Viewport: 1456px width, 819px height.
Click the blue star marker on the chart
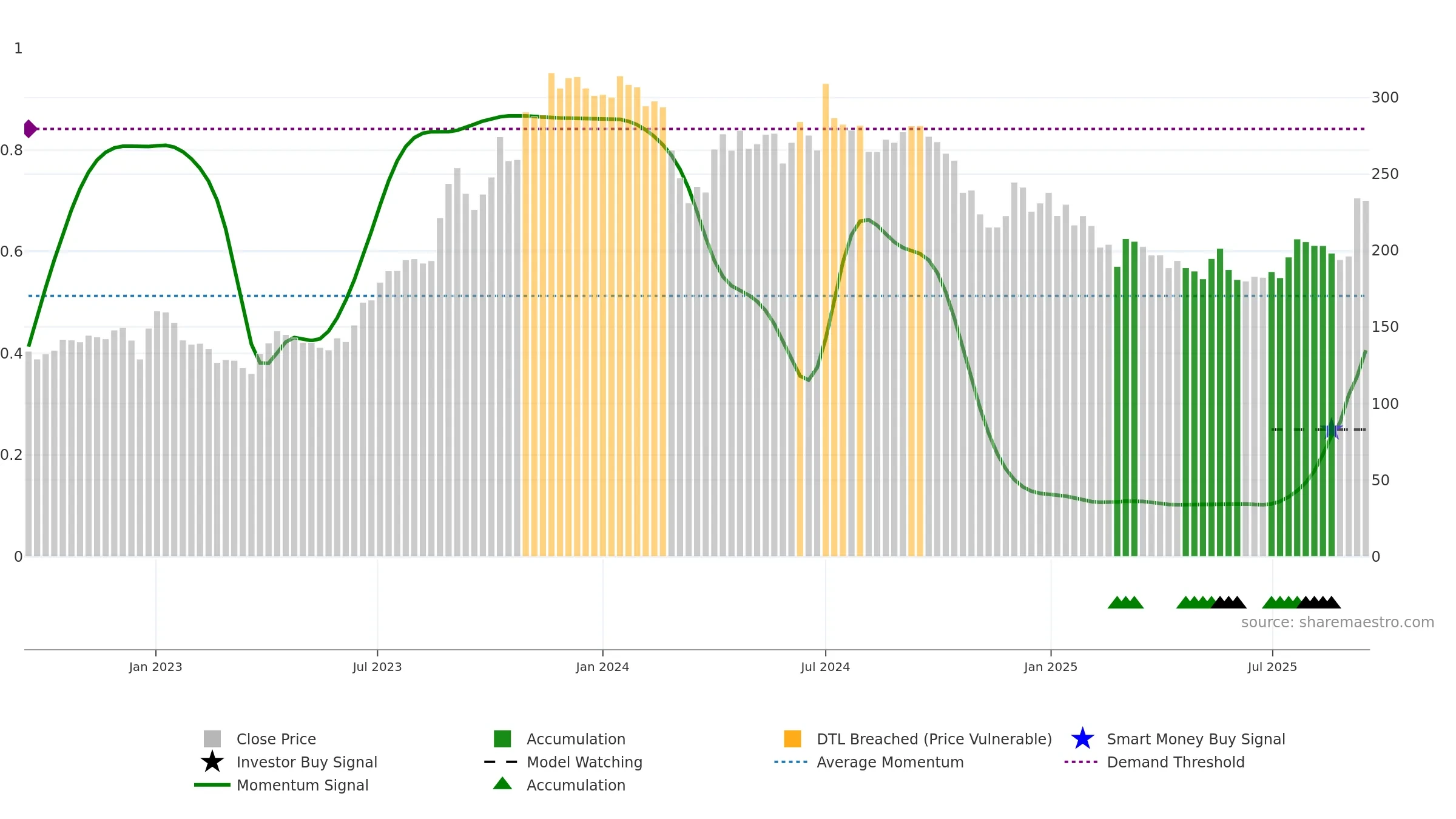tap(1332, 430)
